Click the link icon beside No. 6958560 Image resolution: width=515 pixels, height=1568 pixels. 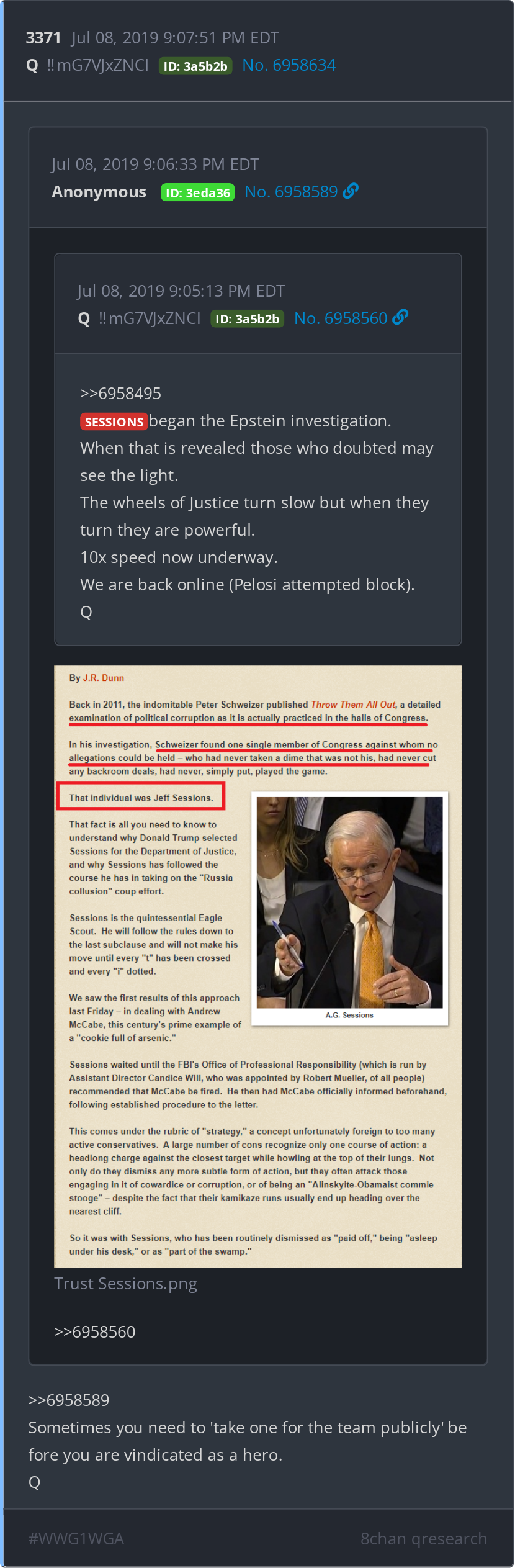click(400, 317)
